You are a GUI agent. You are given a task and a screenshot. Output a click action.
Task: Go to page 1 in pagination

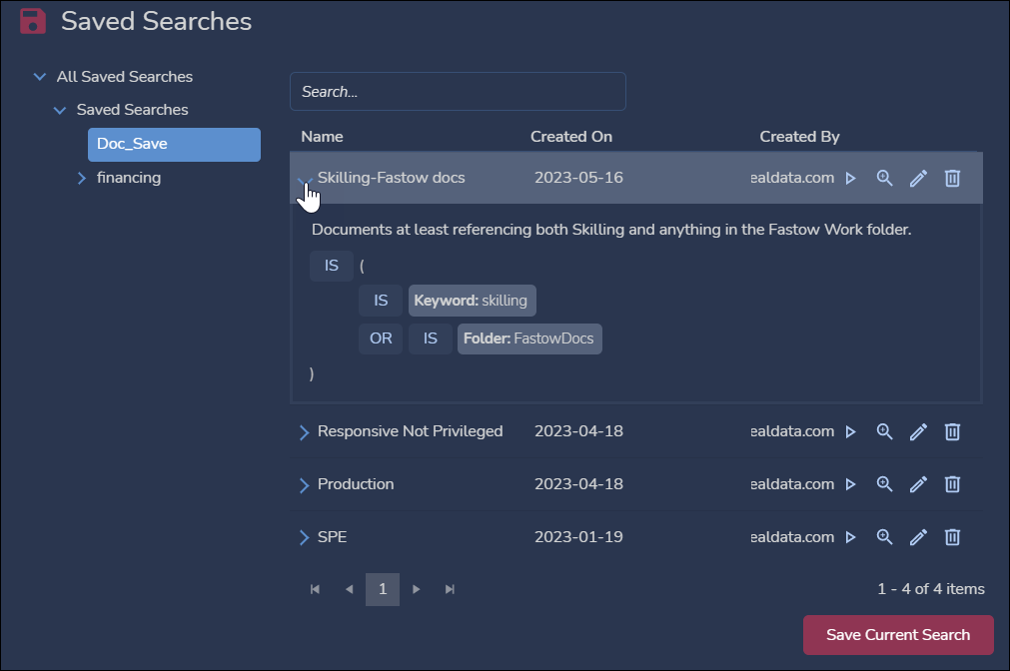coord(382,589)
